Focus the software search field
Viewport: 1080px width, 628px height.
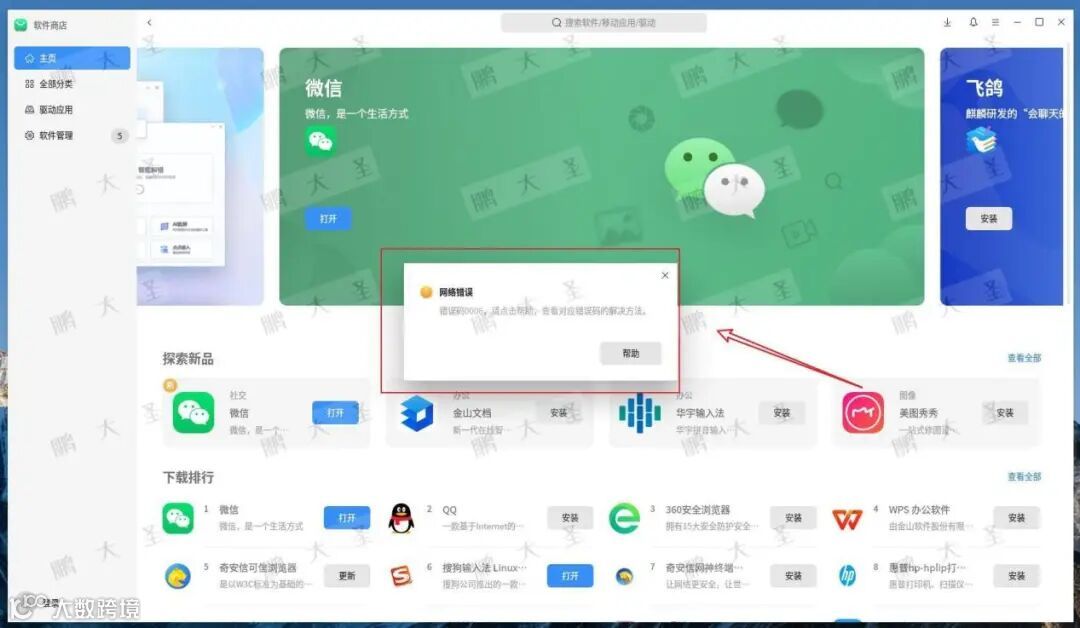point(603,23)
